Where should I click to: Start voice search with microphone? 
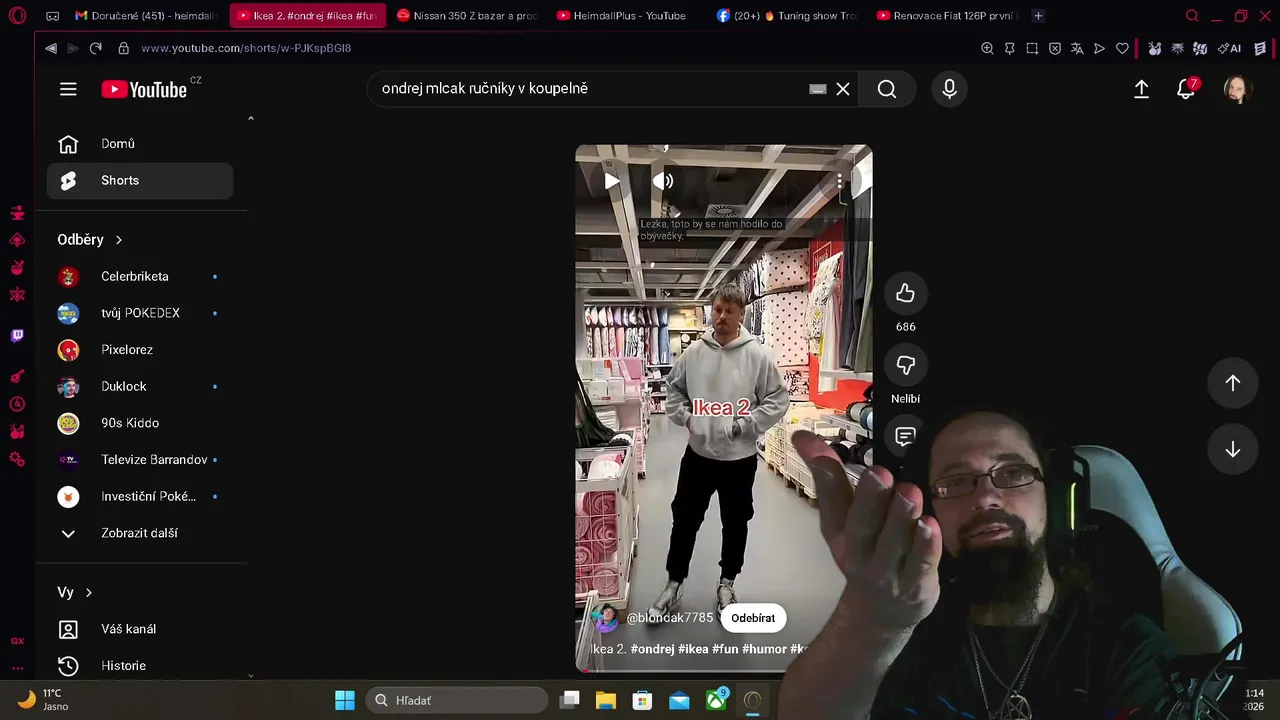(x=949, y=89)
